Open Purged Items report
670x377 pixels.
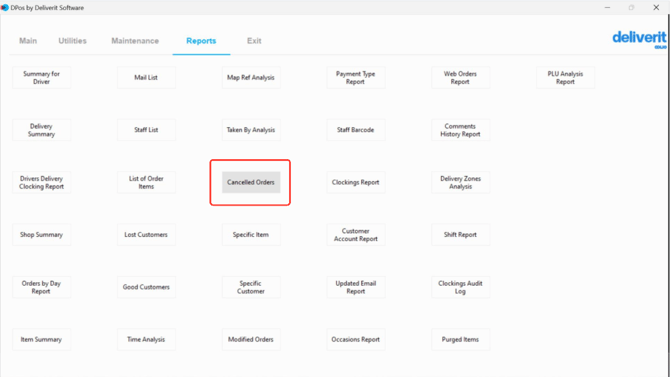[460, 339]
